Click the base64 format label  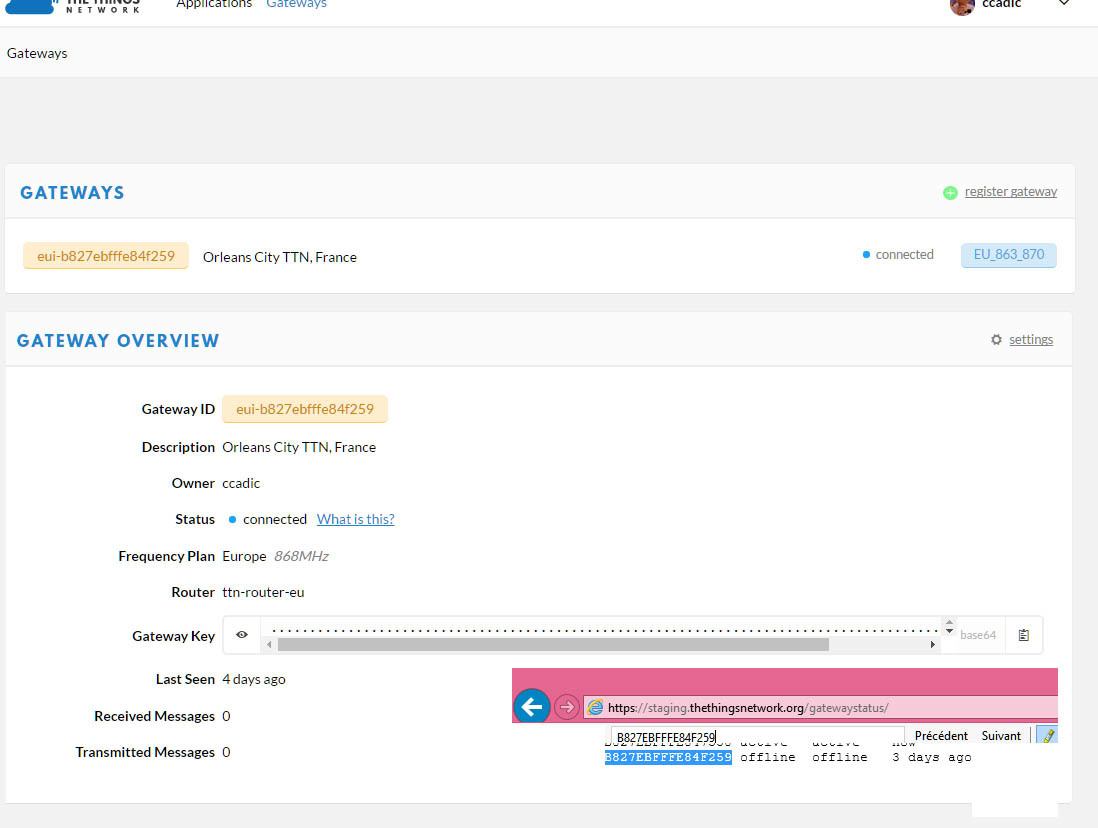tap(978, 635)
